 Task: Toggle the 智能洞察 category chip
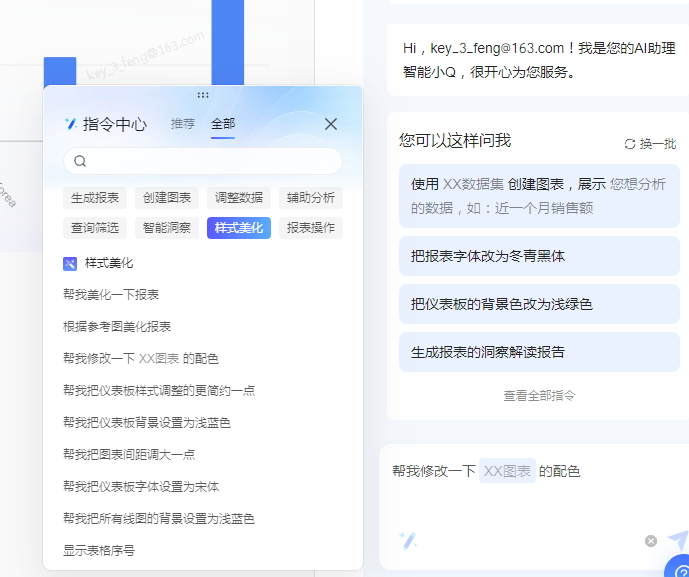click(167, 228)
